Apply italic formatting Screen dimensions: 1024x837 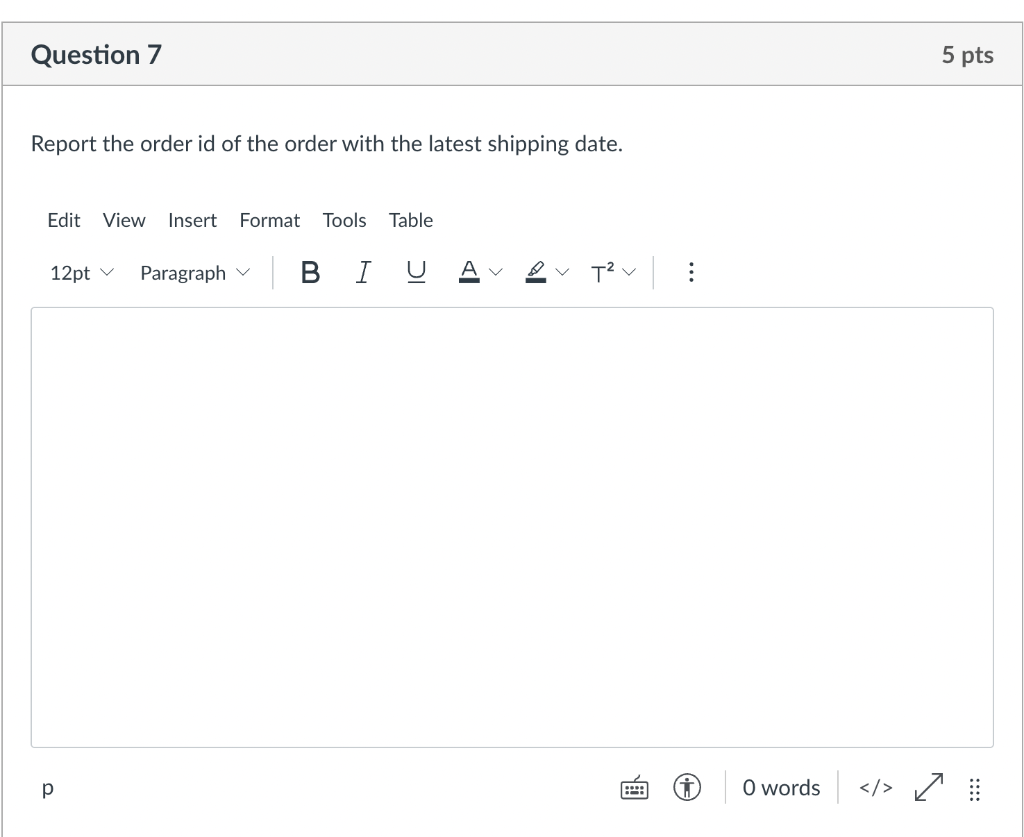363,272
